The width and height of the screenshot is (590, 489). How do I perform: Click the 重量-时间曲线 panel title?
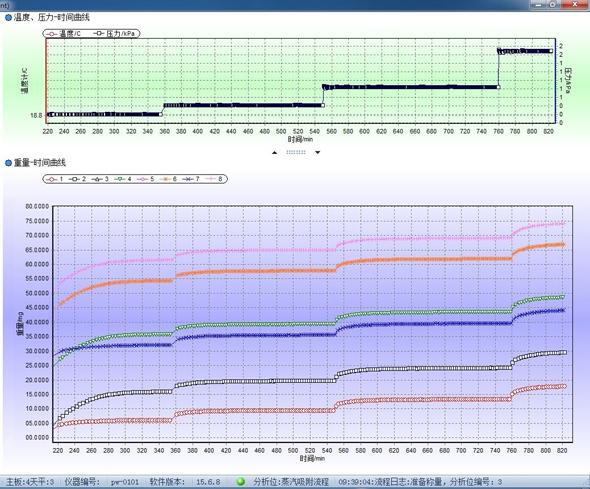pyautogui.click(x=40, y=163)
